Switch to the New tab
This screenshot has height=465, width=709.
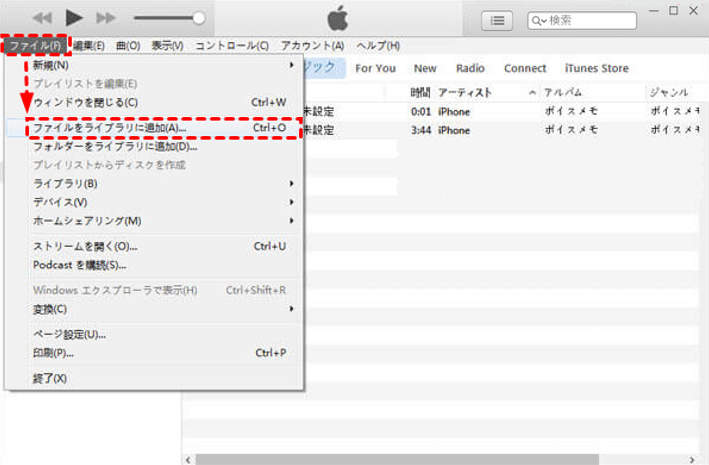coord(425,68)
